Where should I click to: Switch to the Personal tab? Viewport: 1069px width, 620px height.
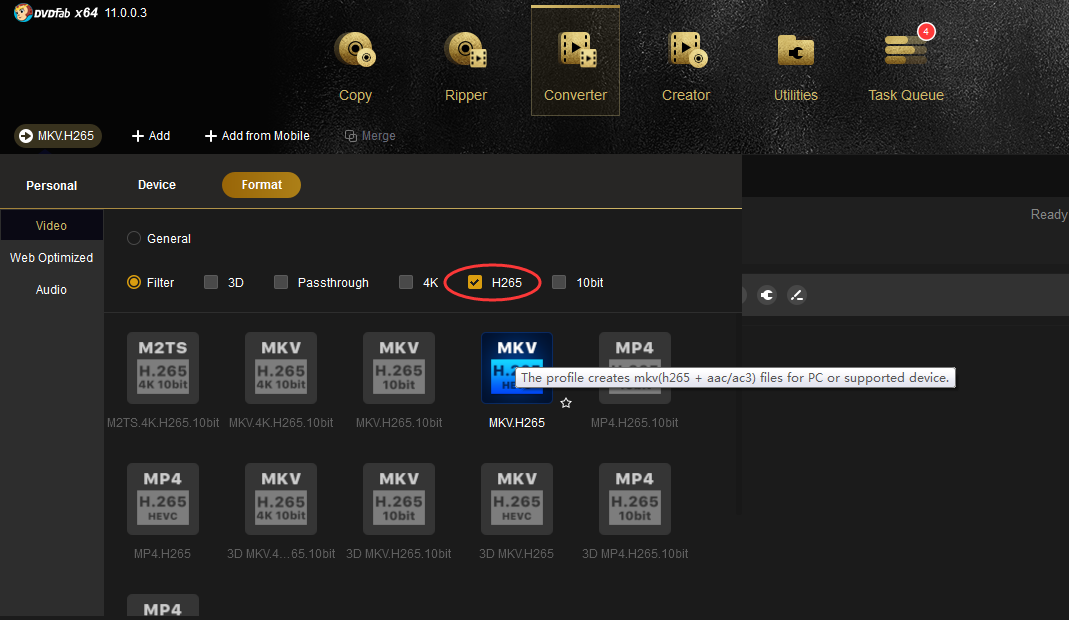coord(52,186)
